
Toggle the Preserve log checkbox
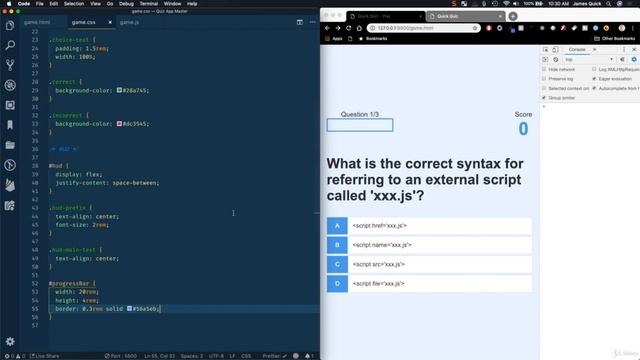point(544,79)
